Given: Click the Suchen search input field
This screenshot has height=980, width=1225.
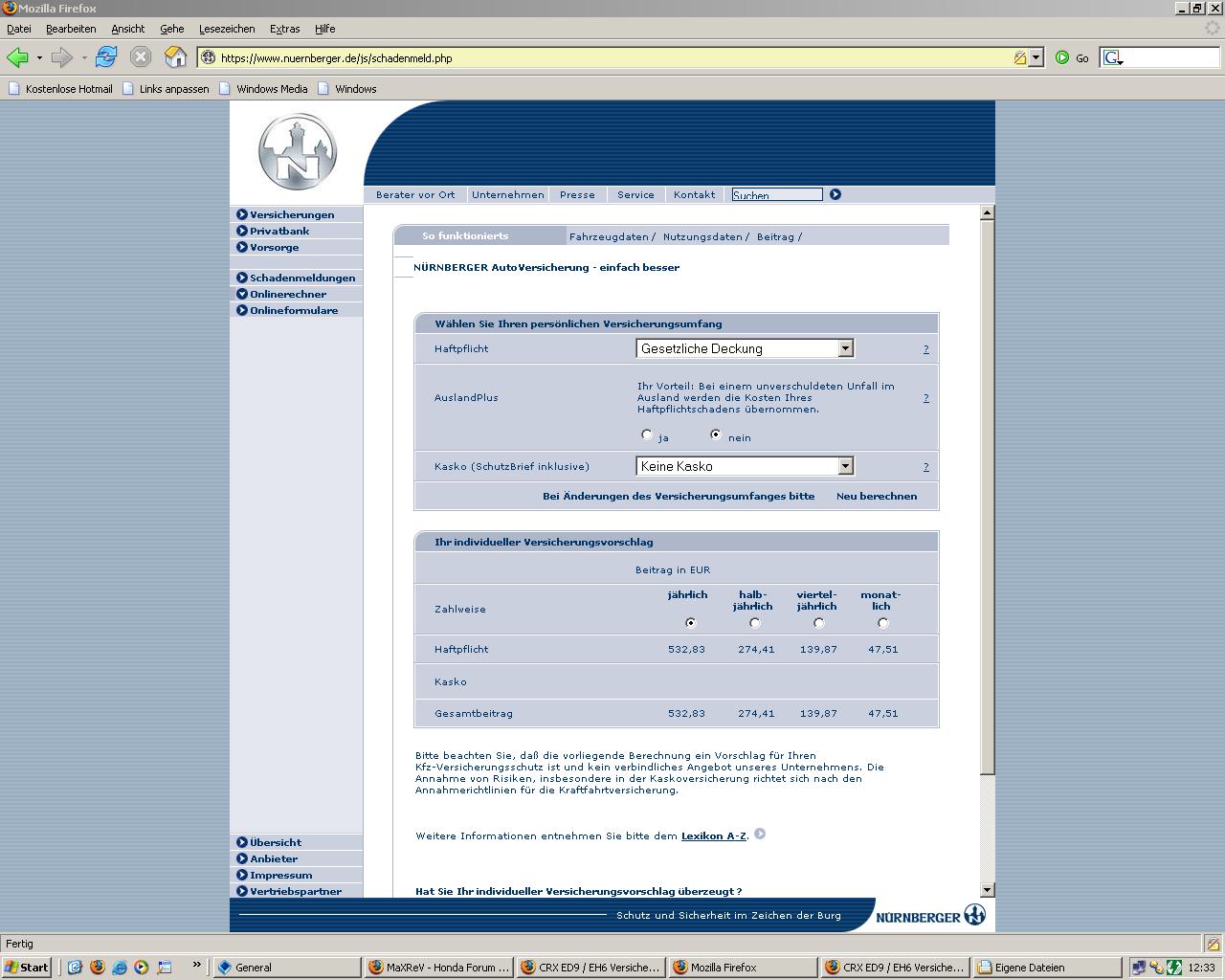Looking at the screenshot, I should 776,194.
